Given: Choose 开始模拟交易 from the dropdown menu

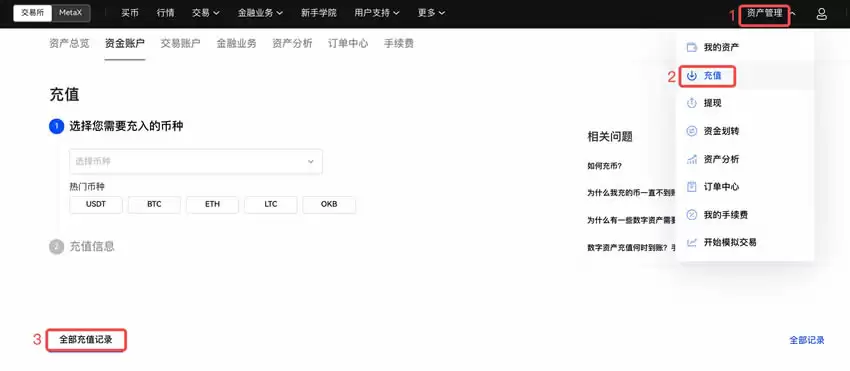Looking at the screenshot, I should 745,242.
